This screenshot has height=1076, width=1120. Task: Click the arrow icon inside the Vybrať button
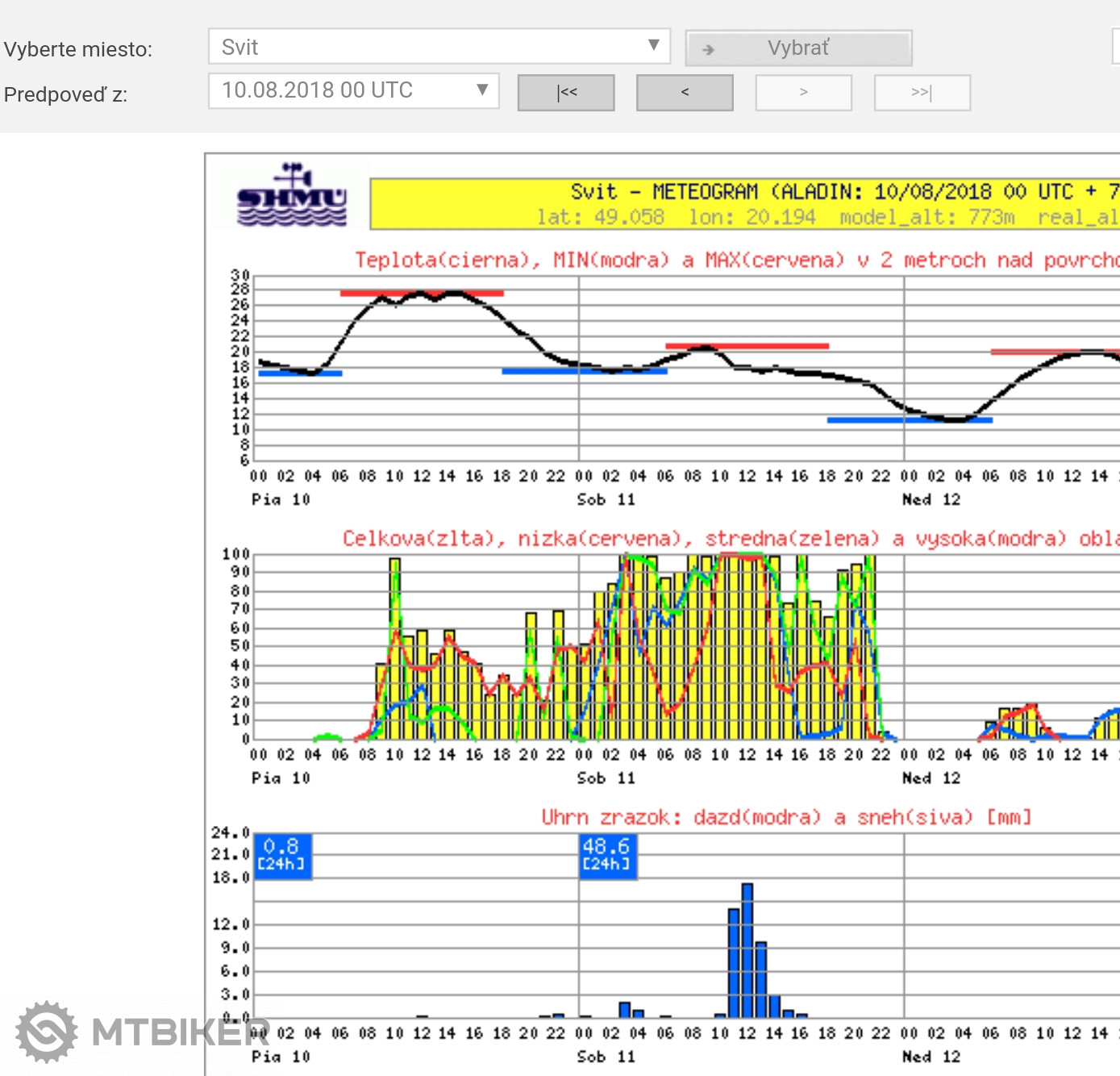[x=708, y=49]
